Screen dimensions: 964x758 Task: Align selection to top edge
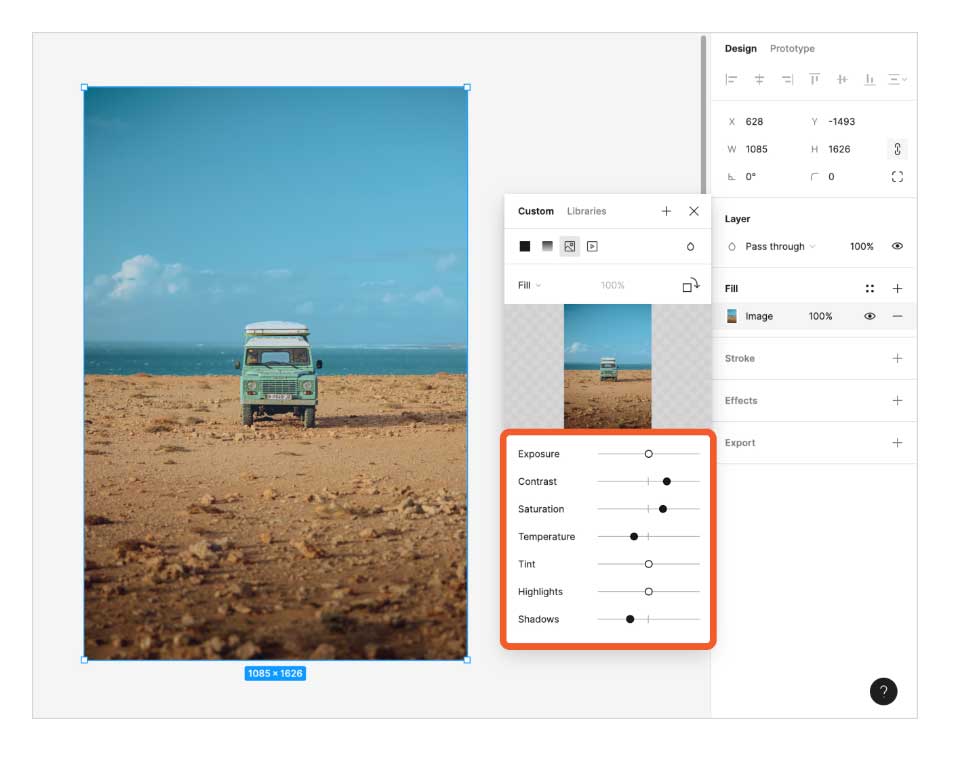tap(814, 79)
